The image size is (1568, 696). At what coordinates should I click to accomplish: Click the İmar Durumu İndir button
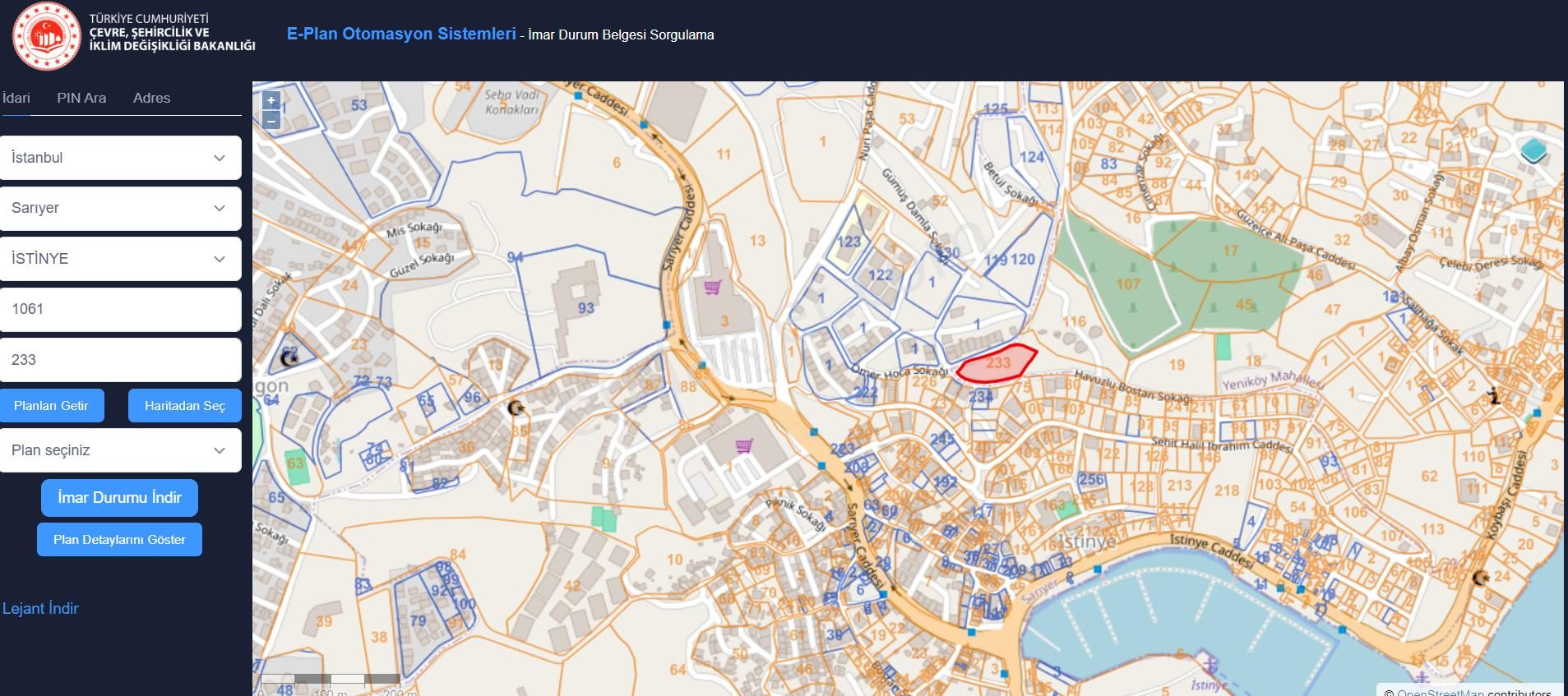(x=119, y=498)
